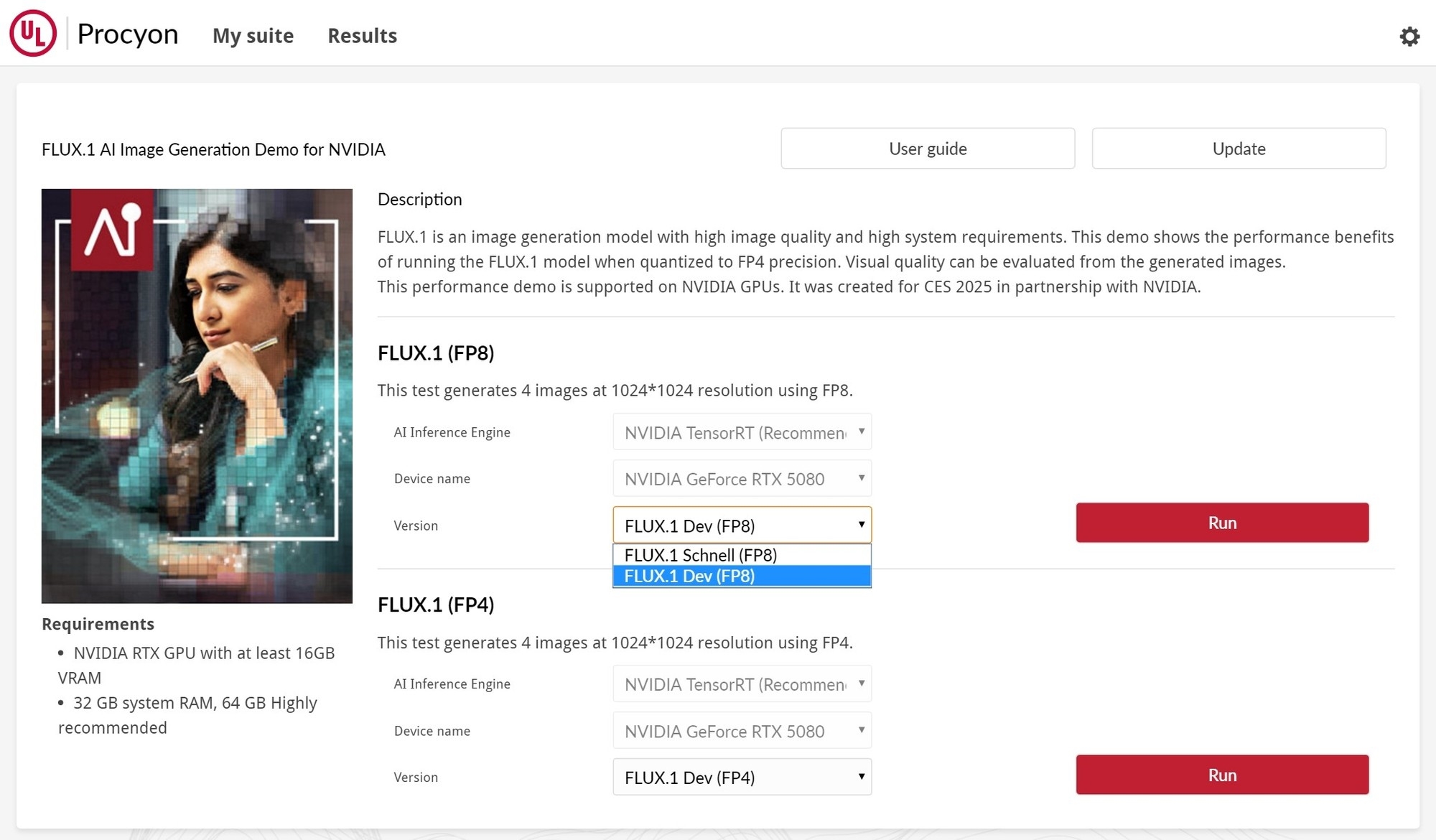Open the FP8 AI Inference Engine dropdown

pos(741,432)
